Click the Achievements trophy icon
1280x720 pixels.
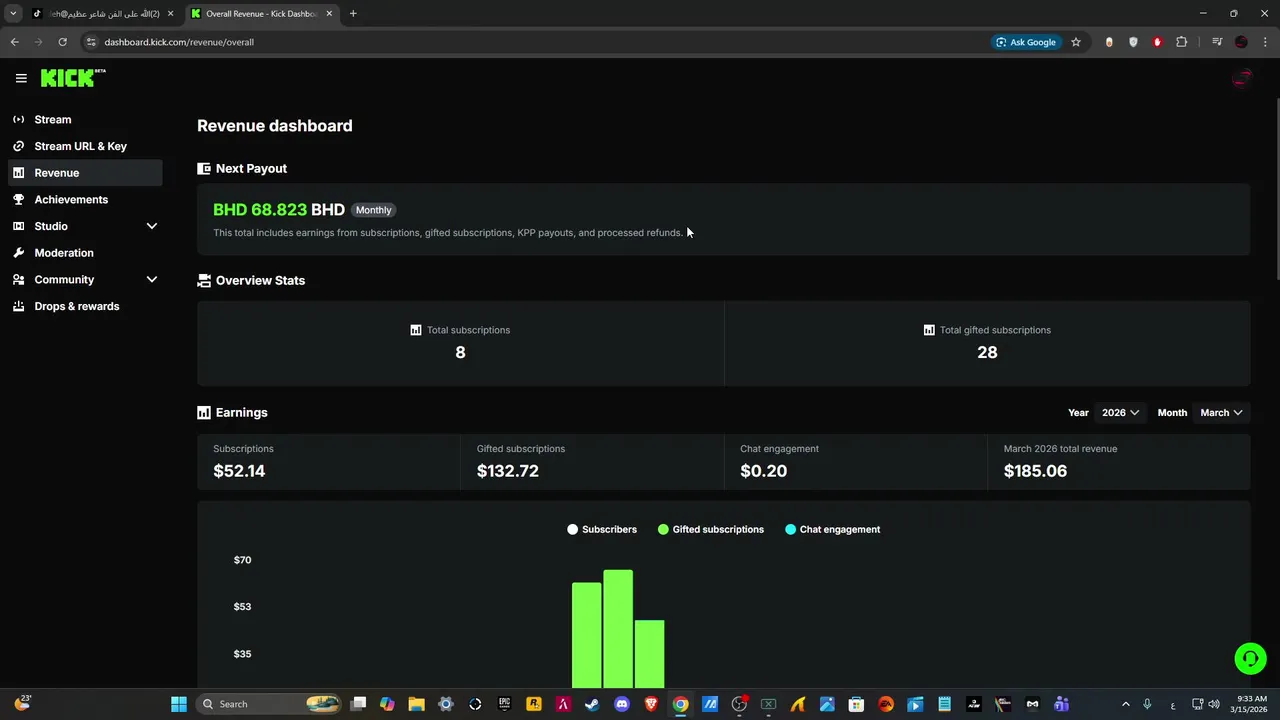pos(18,199)
